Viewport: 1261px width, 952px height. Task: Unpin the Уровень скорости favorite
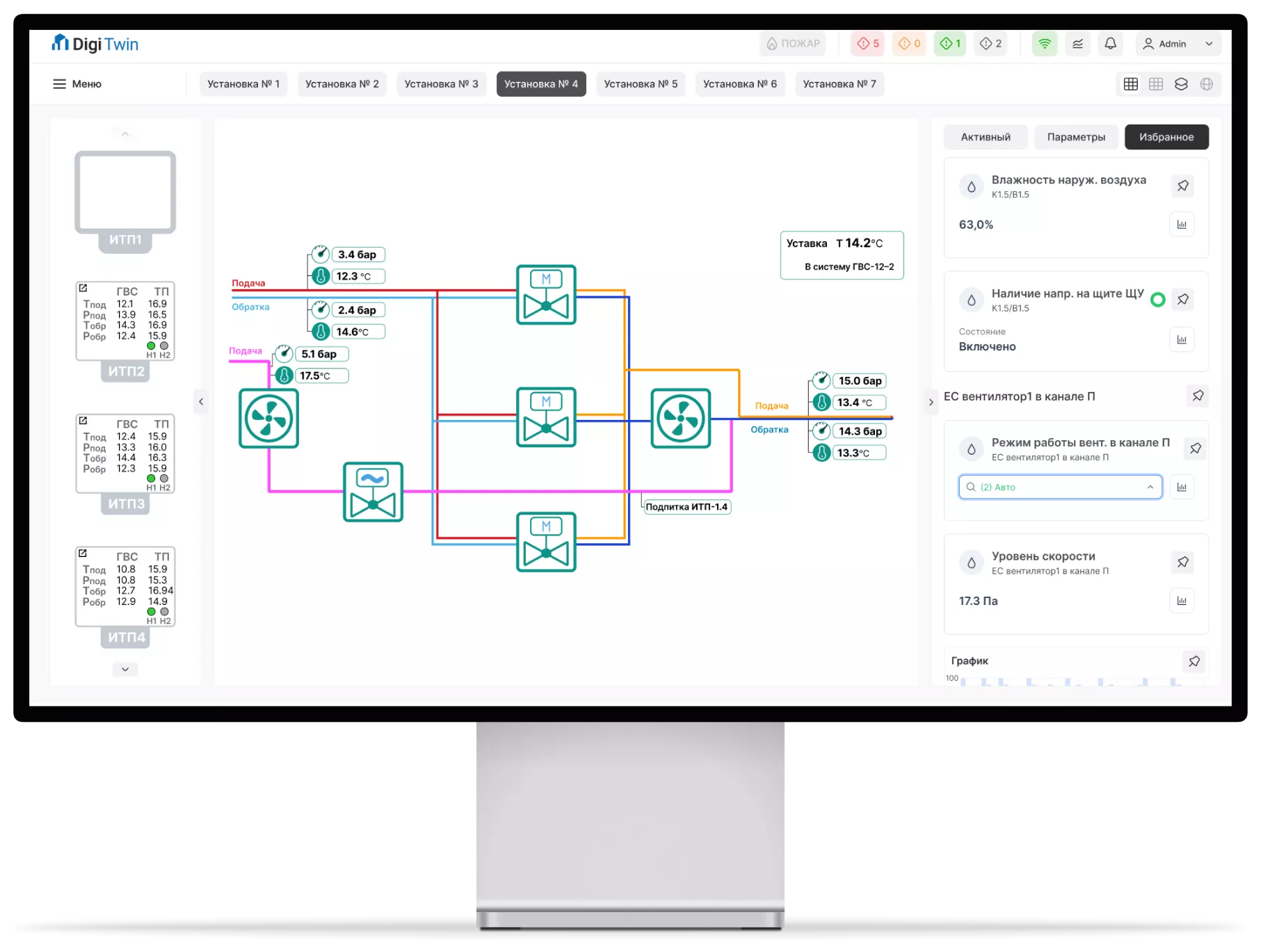(x=1182, y=562)
